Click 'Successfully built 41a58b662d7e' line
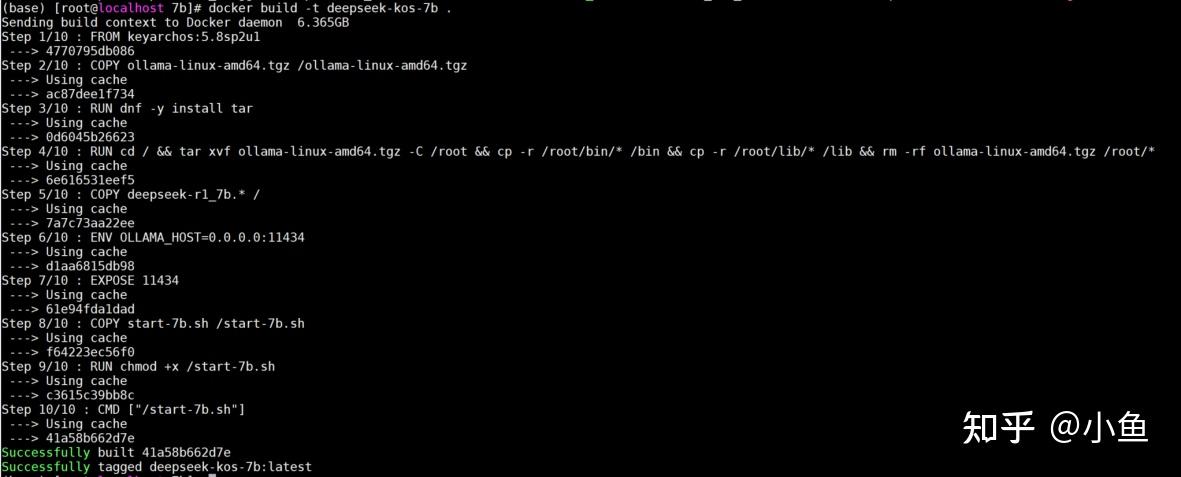 116,452
